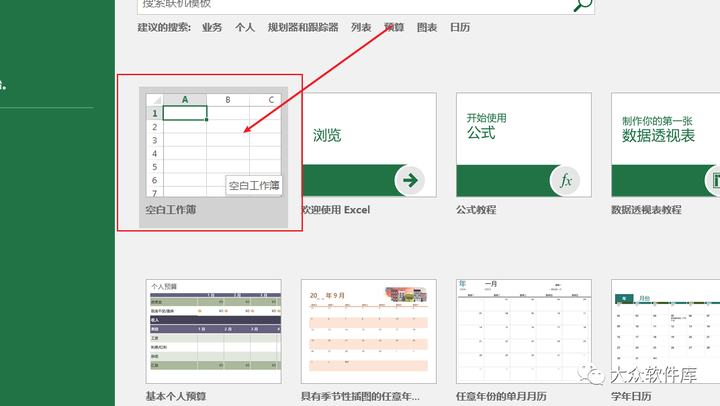Click the search magnifier icon
720x406 pixels.
(583, 5)
